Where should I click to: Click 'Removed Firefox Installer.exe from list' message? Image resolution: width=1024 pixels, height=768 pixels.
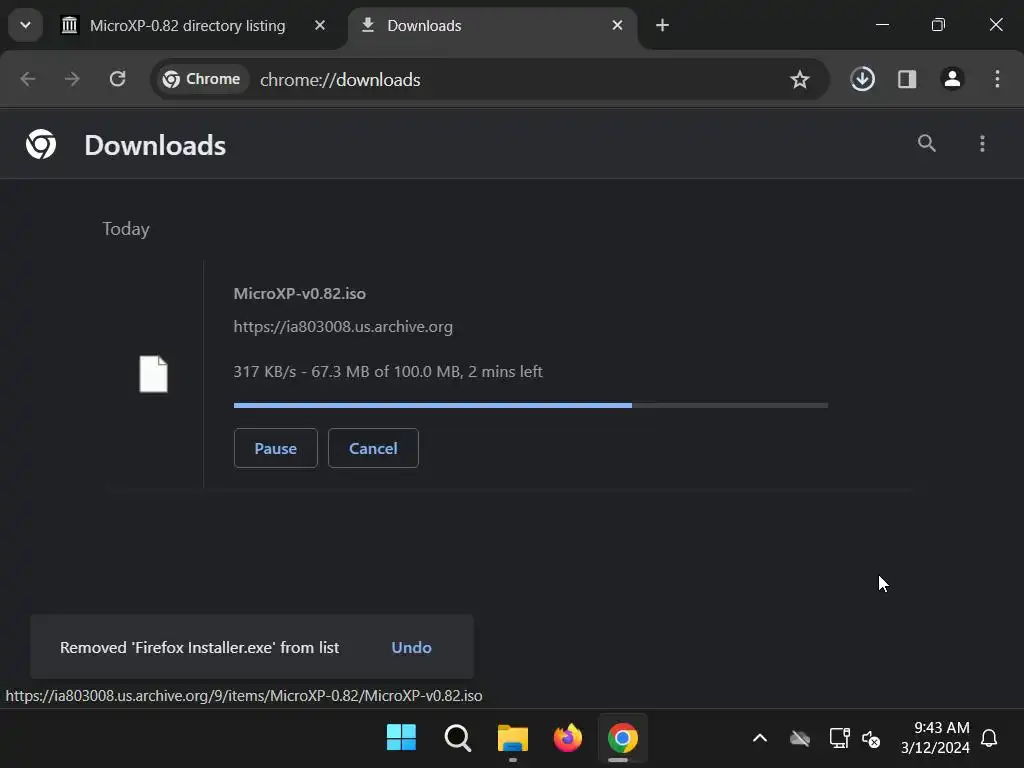pyautogui.click(x=199, y=647)
